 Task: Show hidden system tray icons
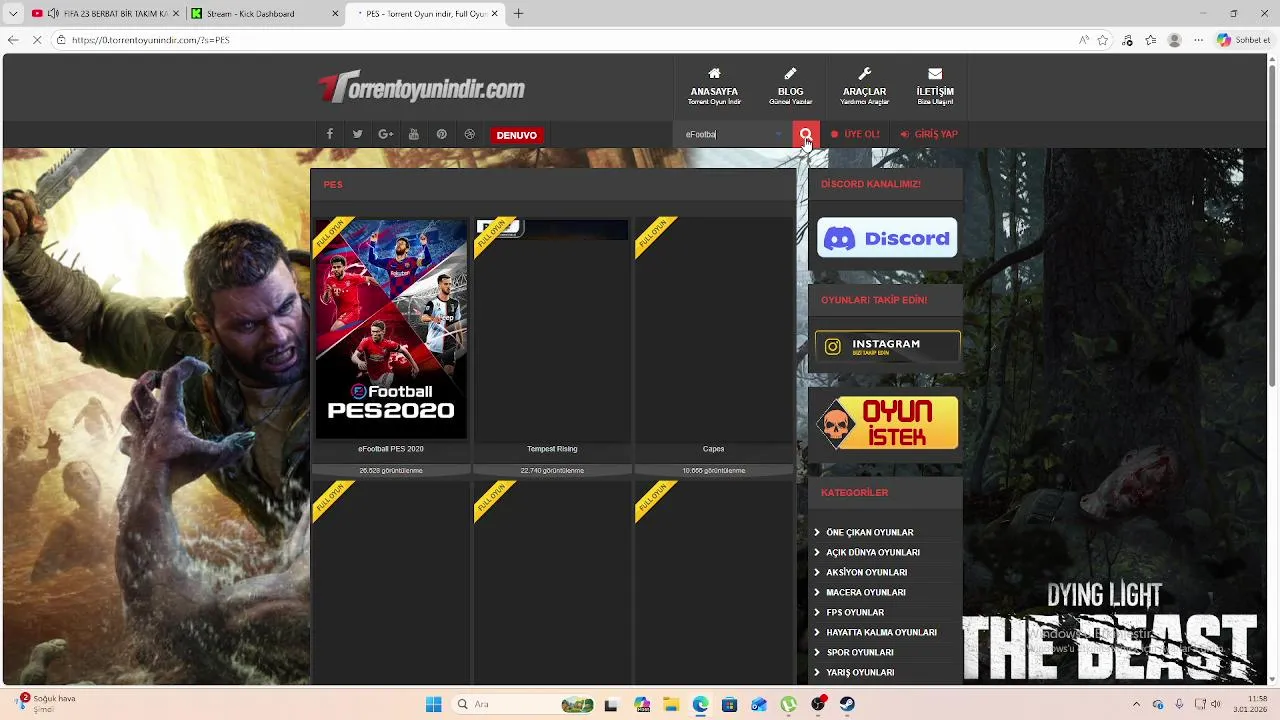[x=1137, y=705]
